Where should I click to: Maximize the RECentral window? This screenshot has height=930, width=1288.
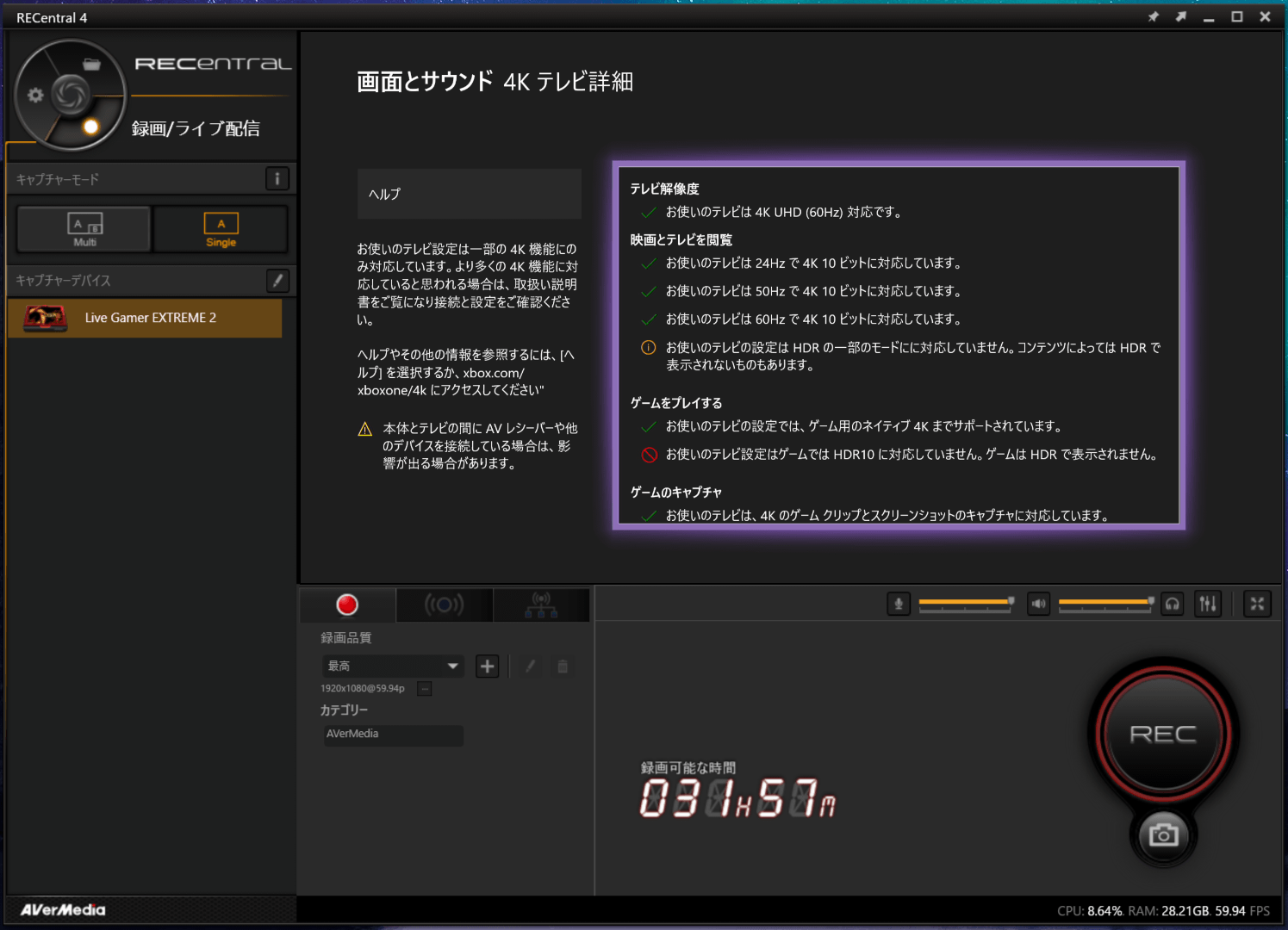(1236, 17)
